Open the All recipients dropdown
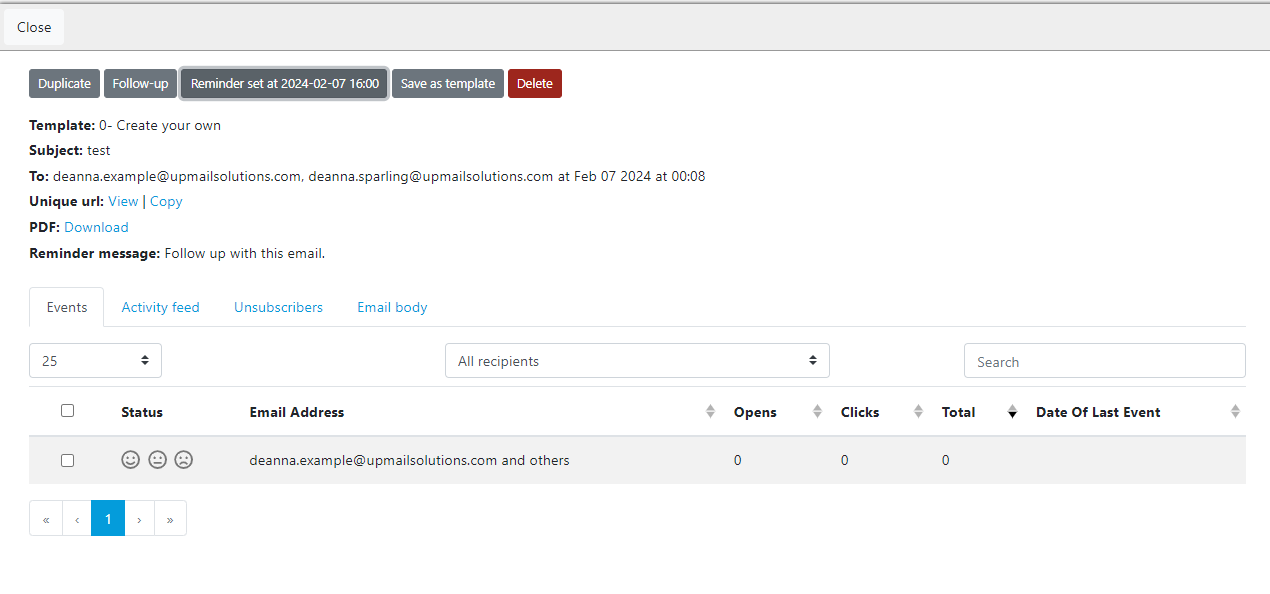Viewport: 1270px width, 594px height. tap(637, 361)
